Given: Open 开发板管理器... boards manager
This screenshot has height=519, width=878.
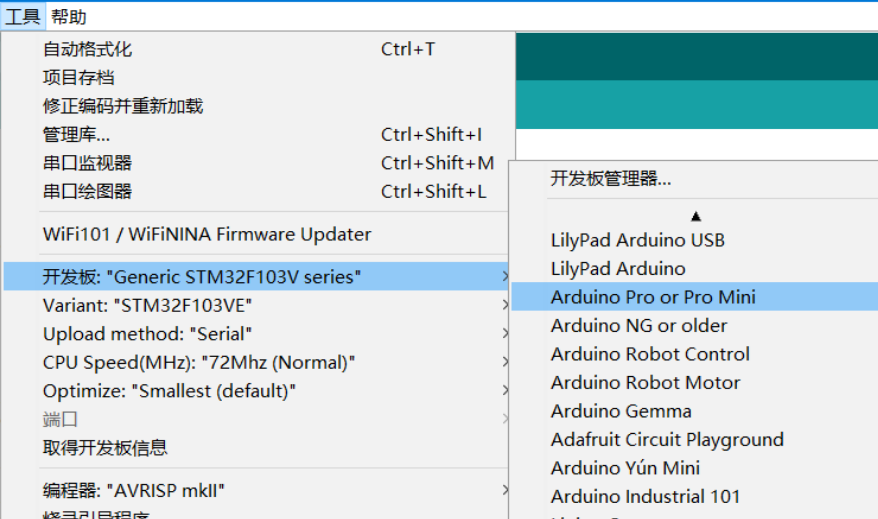Looking at the screenshot, I should 694,179.
